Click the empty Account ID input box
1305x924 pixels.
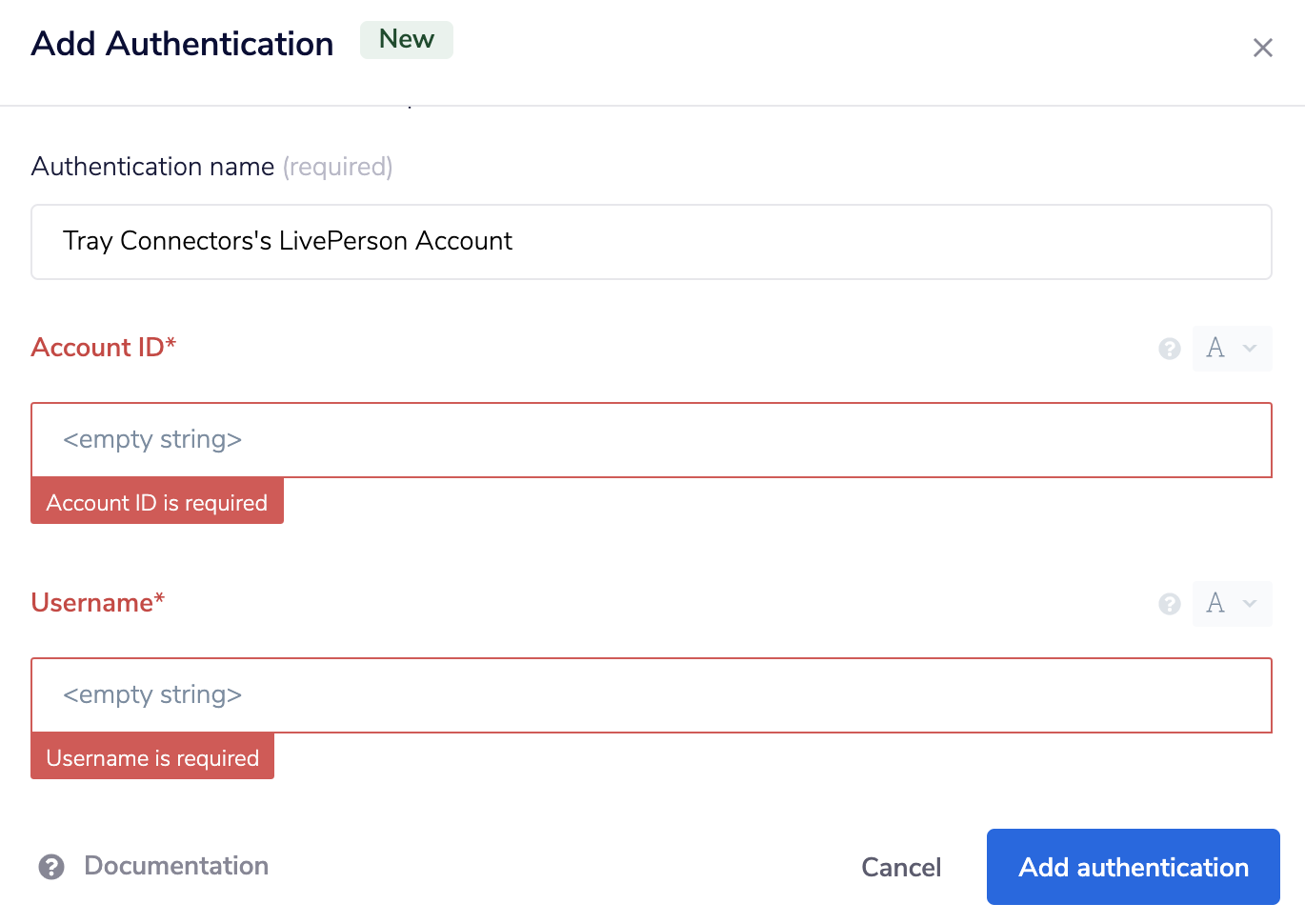pos(651,440)
